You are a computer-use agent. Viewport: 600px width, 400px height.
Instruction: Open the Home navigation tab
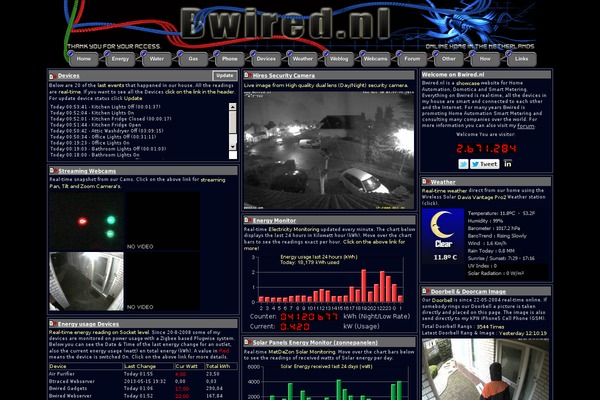click(83, 59)
